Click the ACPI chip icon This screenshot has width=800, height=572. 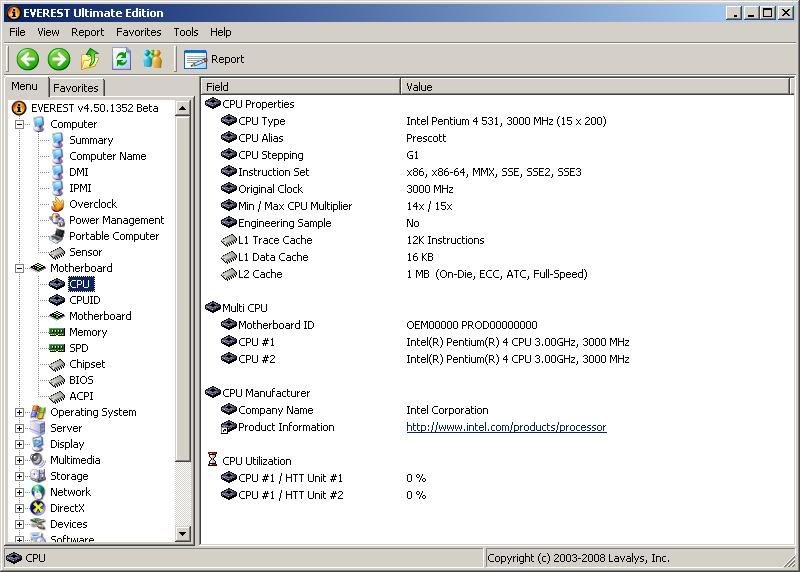point(57,396)
